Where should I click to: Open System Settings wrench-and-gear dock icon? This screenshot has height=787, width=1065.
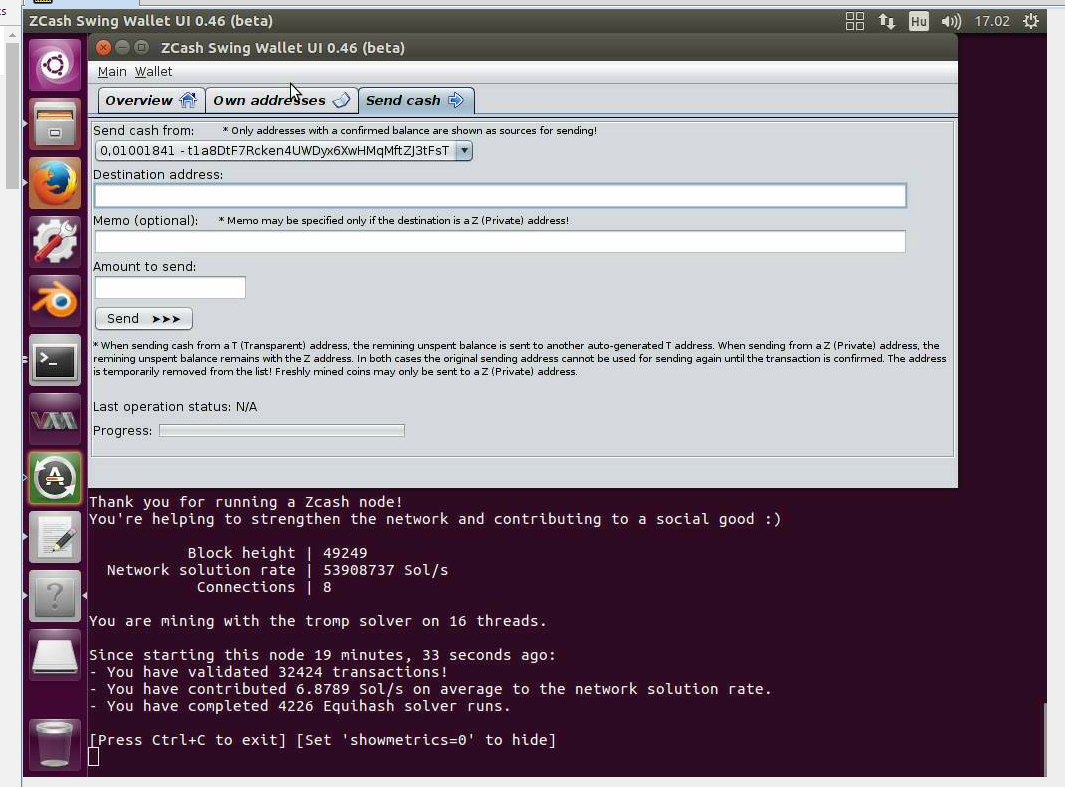[55, 242]
